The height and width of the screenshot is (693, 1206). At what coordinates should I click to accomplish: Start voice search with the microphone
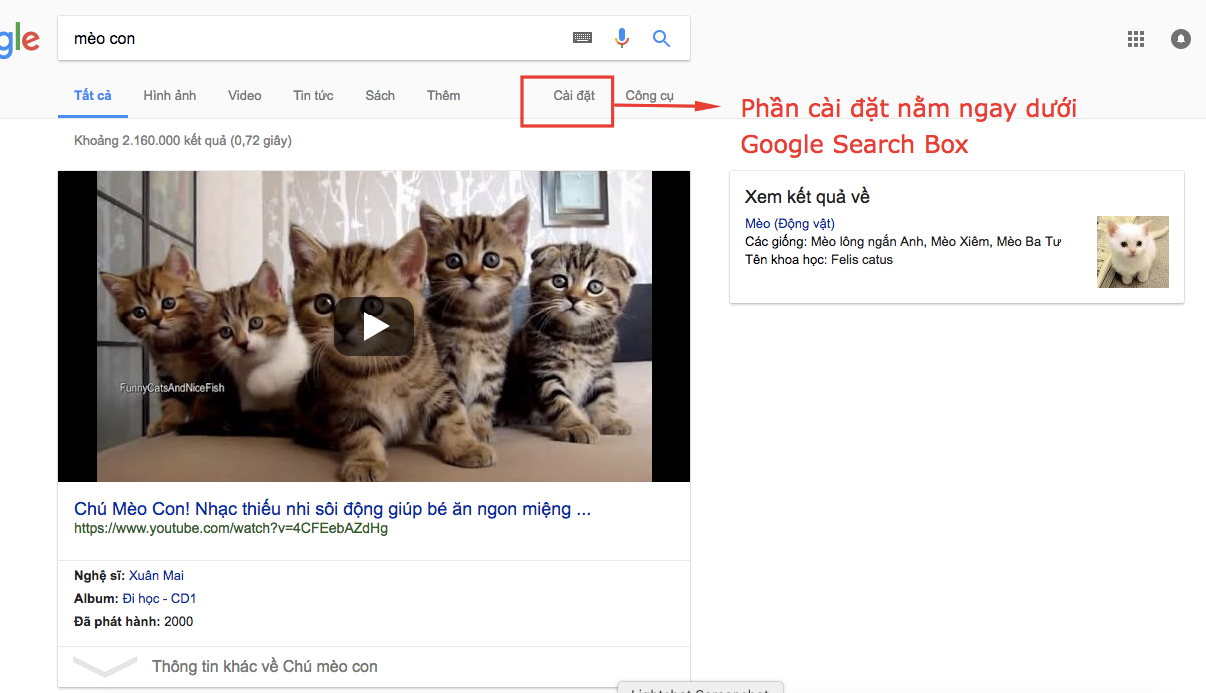pos(622,38)
